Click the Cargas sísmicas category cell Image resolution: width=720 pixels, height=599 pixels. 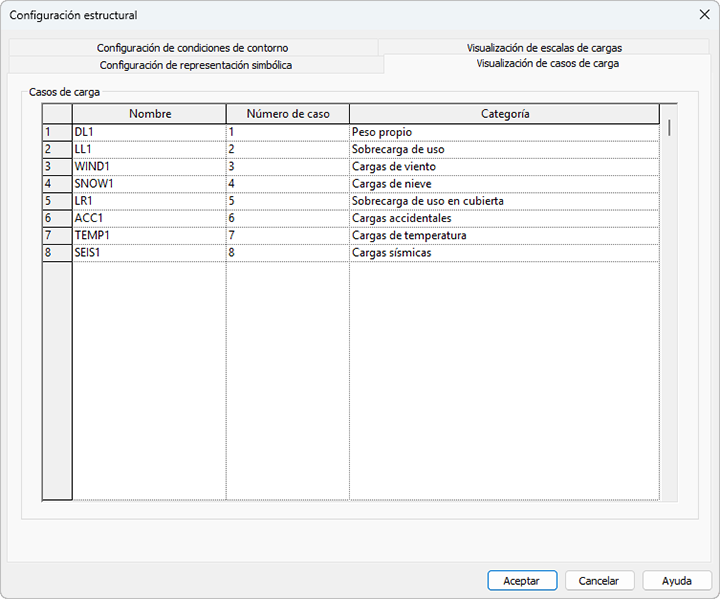pos(504,253)
